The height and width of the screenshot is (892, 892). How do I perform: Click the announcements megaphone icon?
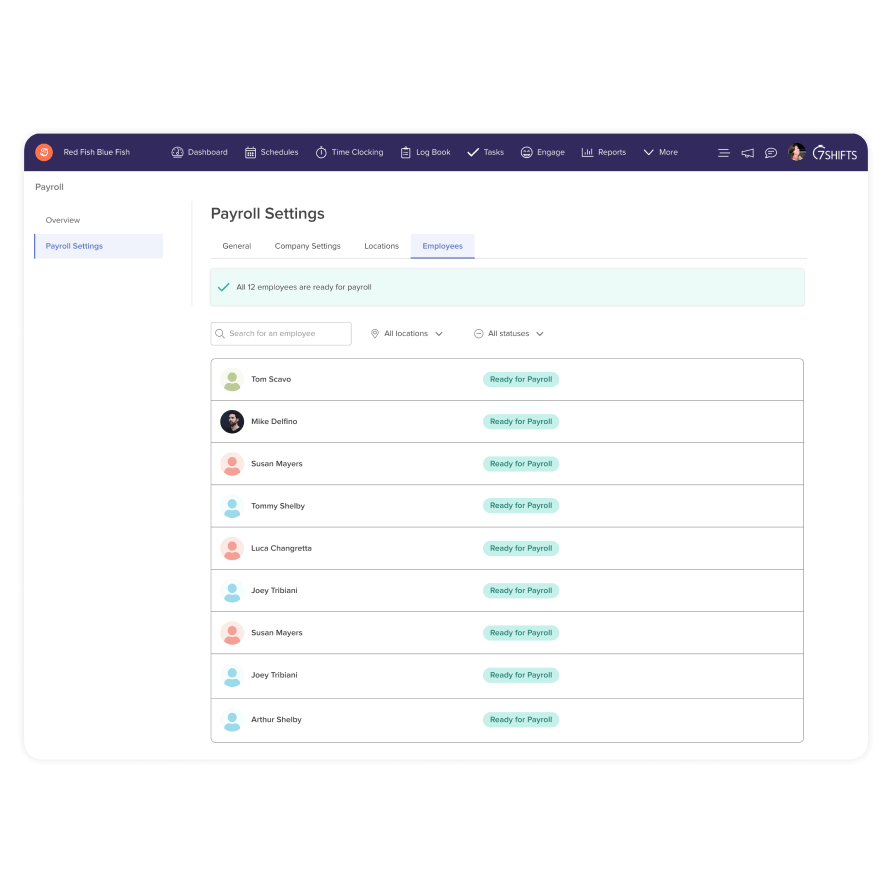[746, 152]
